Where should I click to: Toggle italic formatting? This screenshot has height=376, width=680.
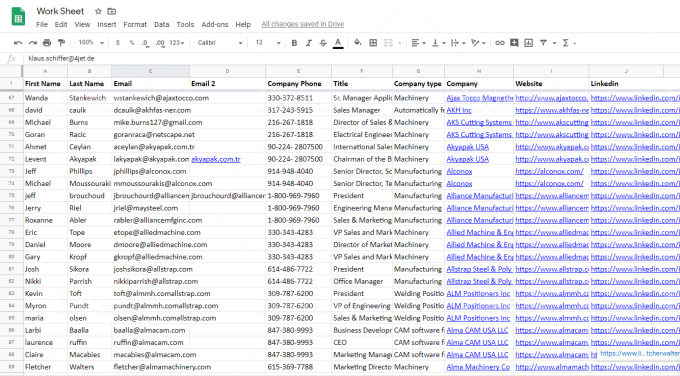point(309,43)
